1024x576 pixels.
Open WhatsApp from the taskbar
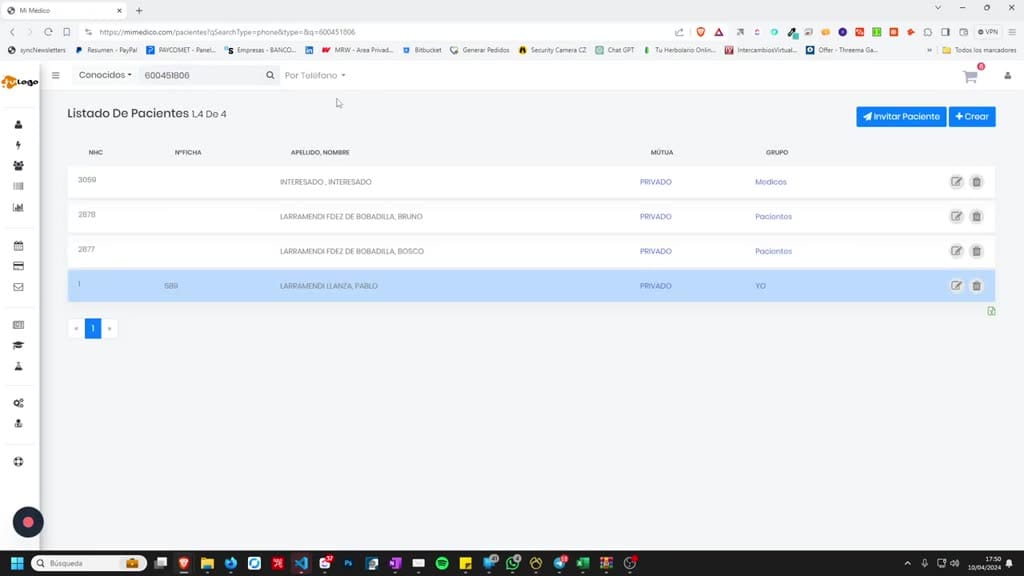[513, 563]
